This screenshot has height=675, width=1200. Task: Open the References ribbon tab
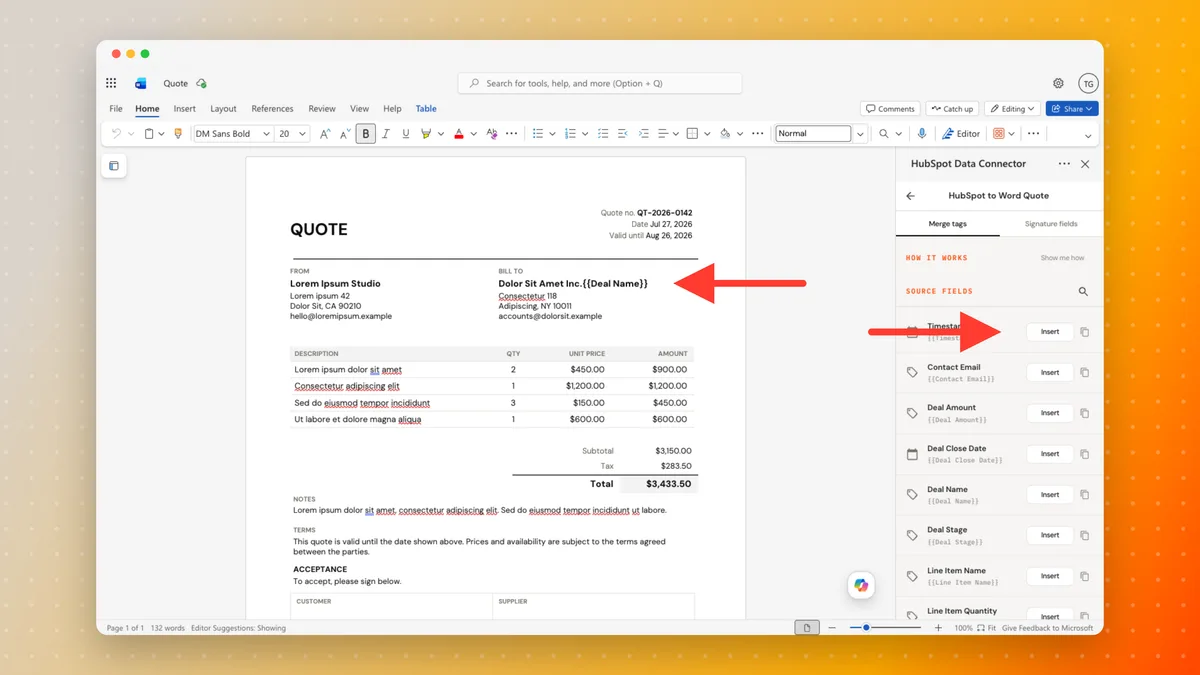pyautogui.click(x=272, y=109)
